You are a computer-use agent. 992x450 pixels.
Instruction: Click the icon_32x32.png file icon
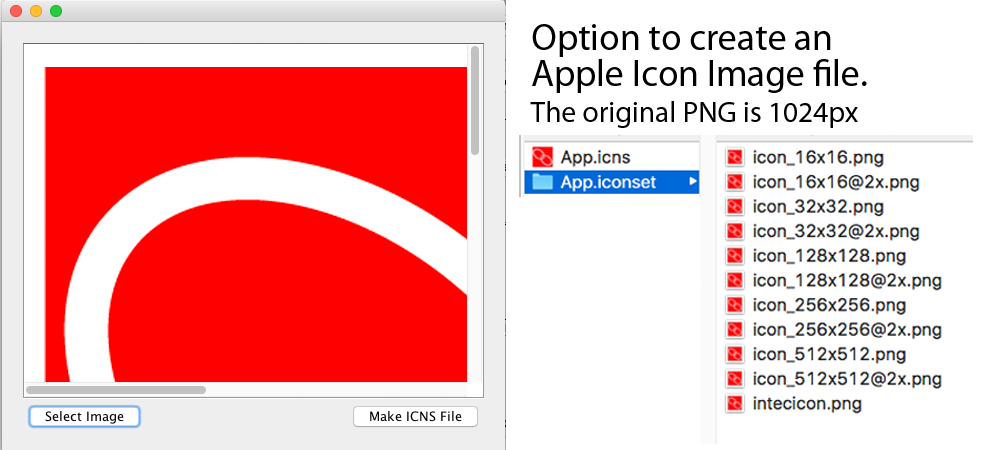click(734, 206)
